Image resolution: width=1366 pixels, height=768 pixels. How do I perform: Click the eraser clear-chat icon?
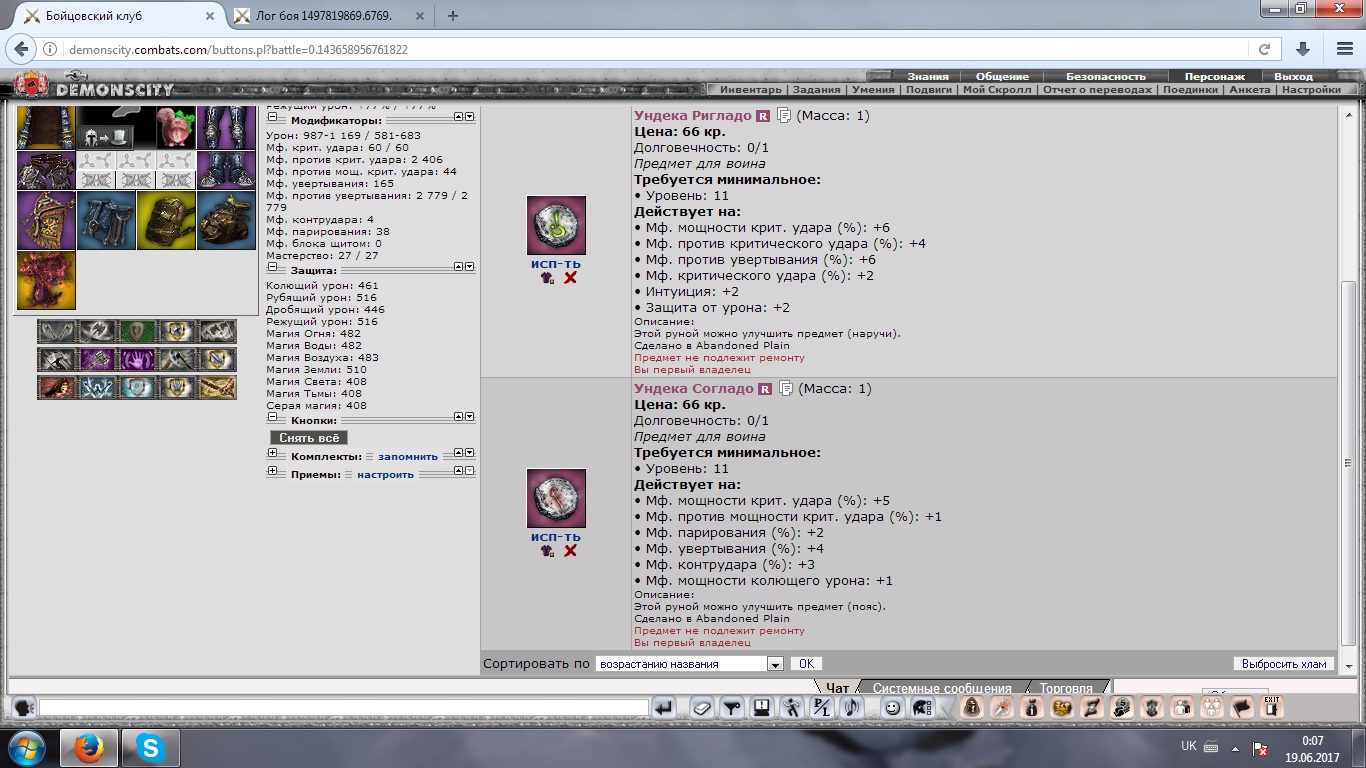[702, 708]
